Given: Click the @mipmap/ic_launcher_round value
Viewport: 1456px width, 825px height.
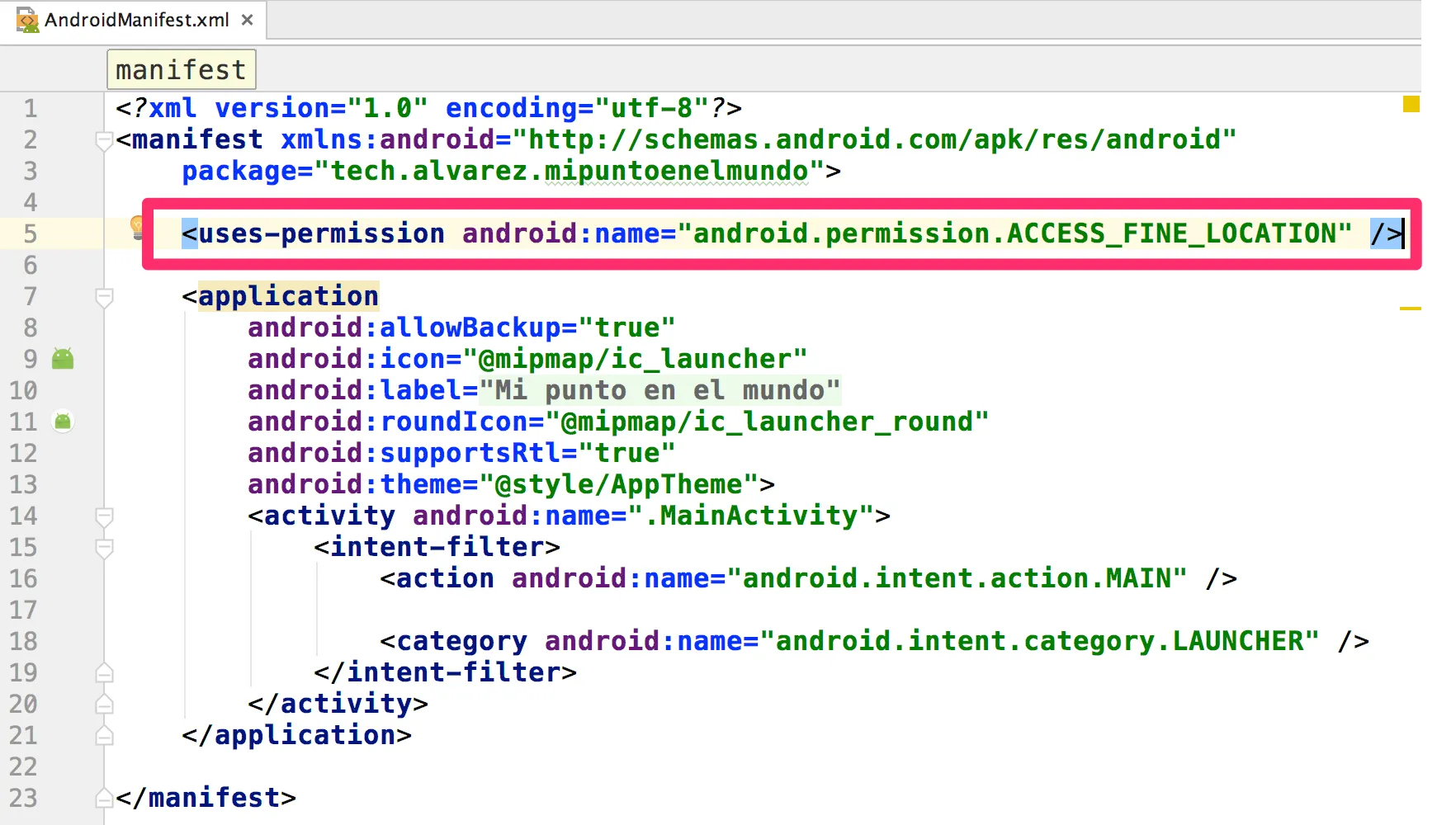Looking at the screenshot, I should (x=767, y=422).
